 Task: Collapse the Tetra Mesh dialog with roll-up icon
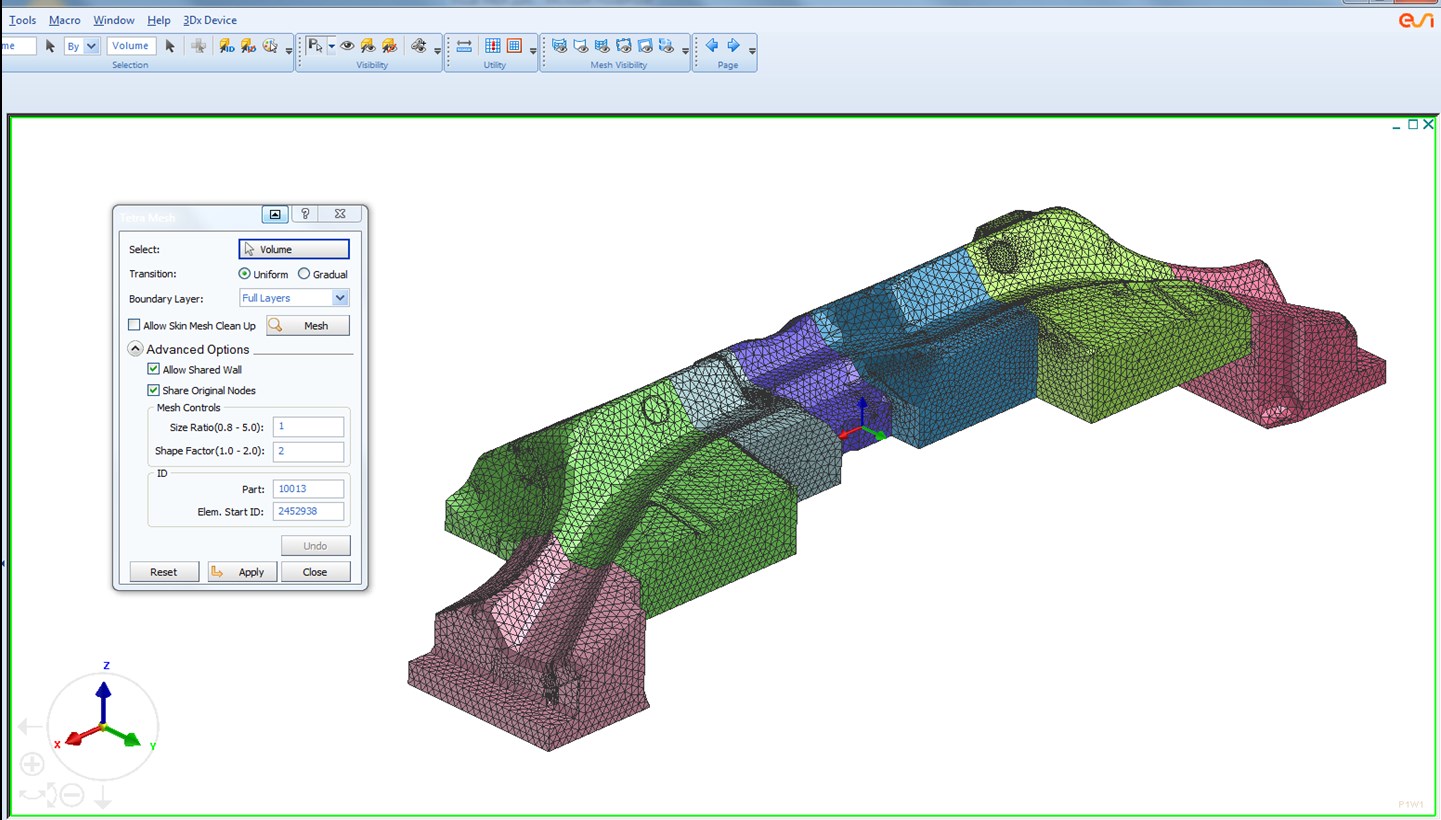click(275, 214)
